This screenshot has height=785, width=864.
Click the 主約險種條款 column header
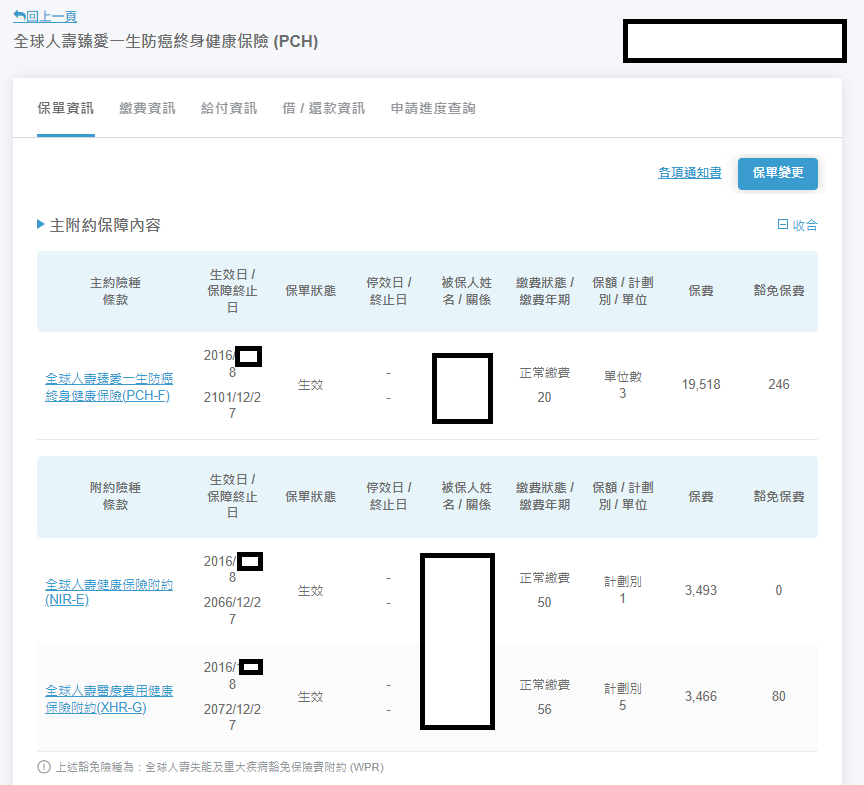pyautogui.click(x=115, y=291)
